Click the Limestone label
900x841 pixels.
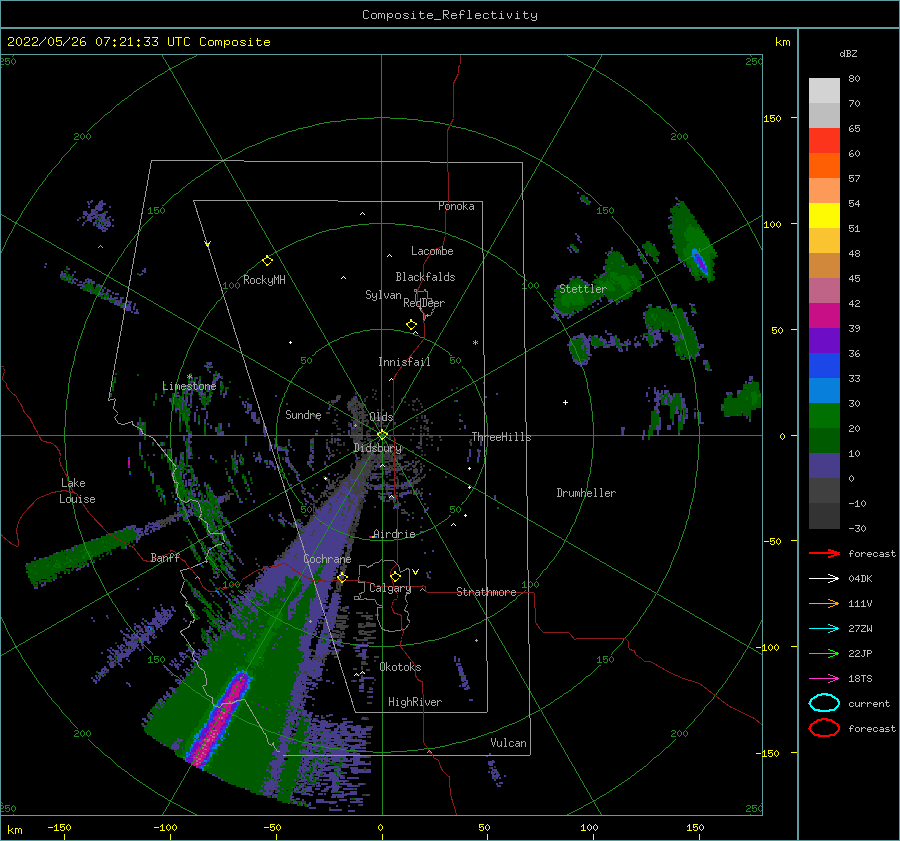[189, 386]
